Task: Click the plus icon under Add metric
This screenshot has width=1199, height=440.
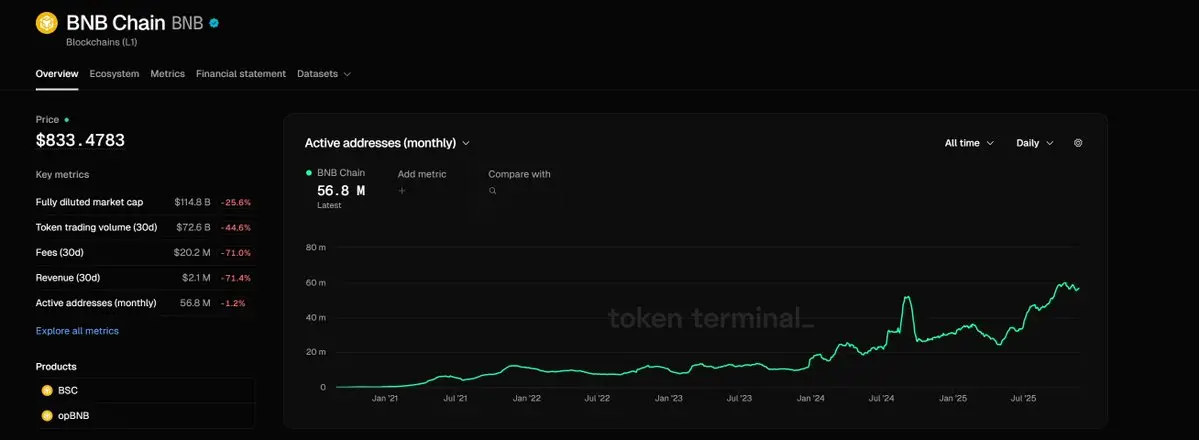Action: (x=402, y=190)
